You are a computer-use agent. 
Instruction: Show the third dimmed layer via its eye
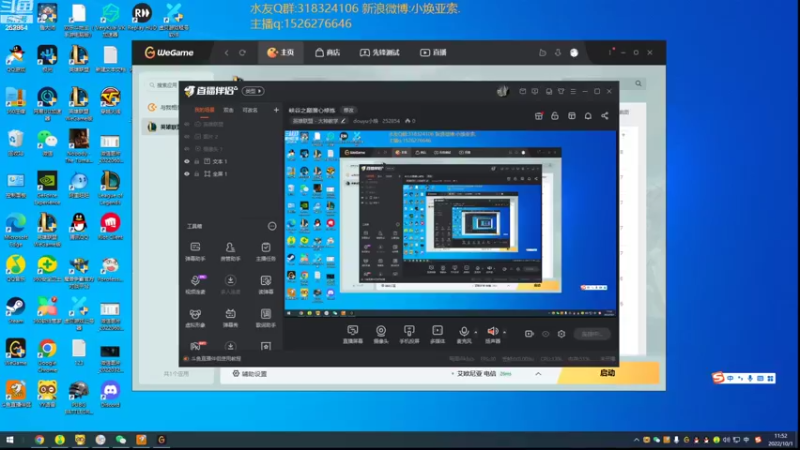[x=187, y=149]
